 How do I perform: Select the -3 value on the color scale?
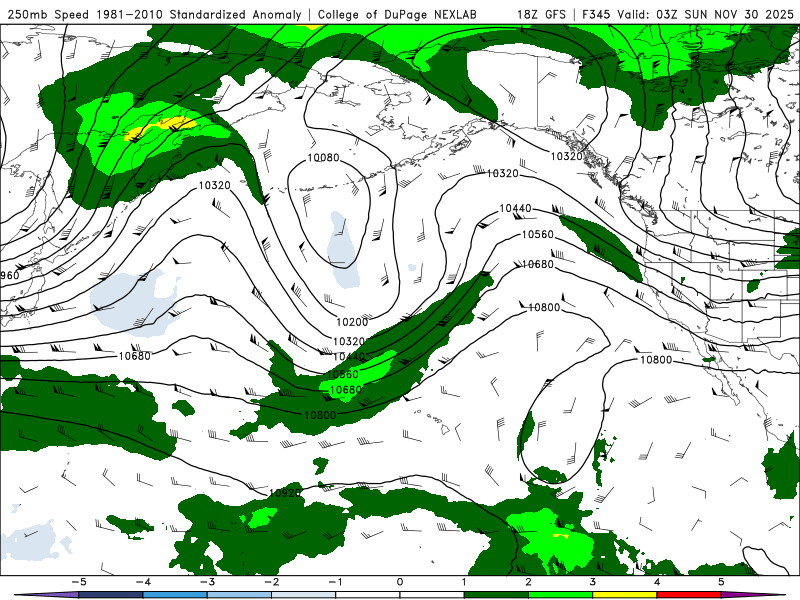click(207, 582)
